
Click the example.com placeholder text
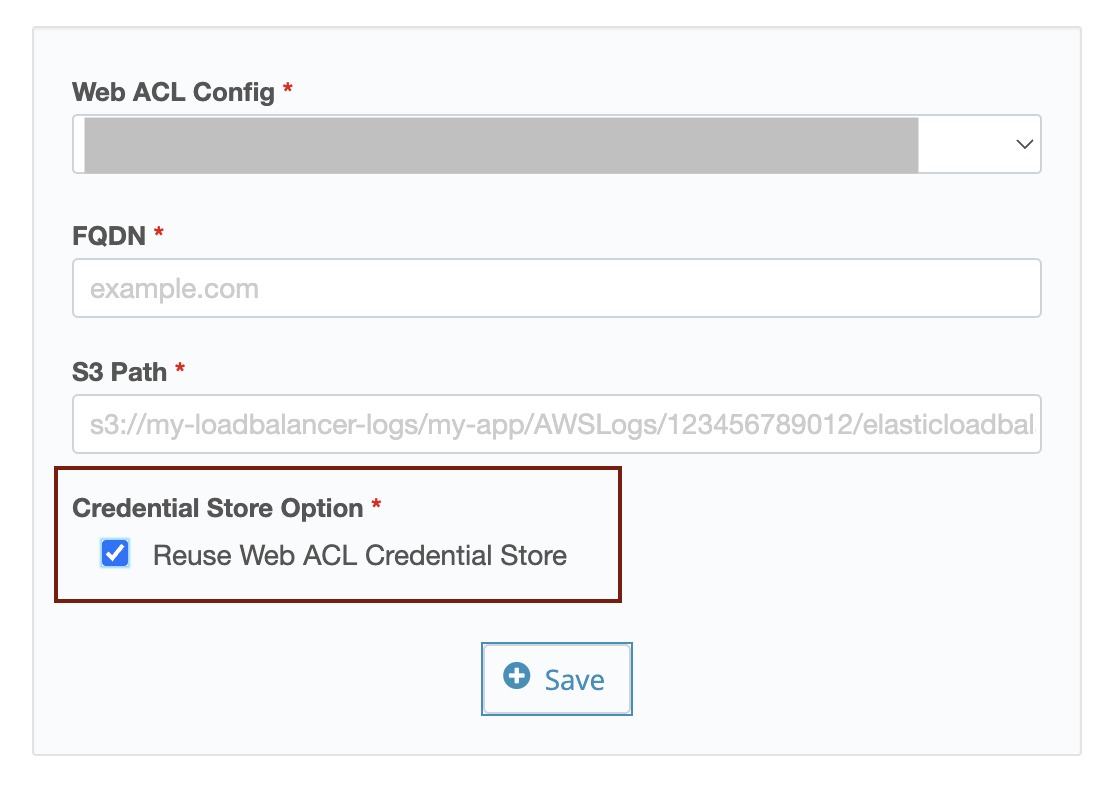[x=174, y=289]
